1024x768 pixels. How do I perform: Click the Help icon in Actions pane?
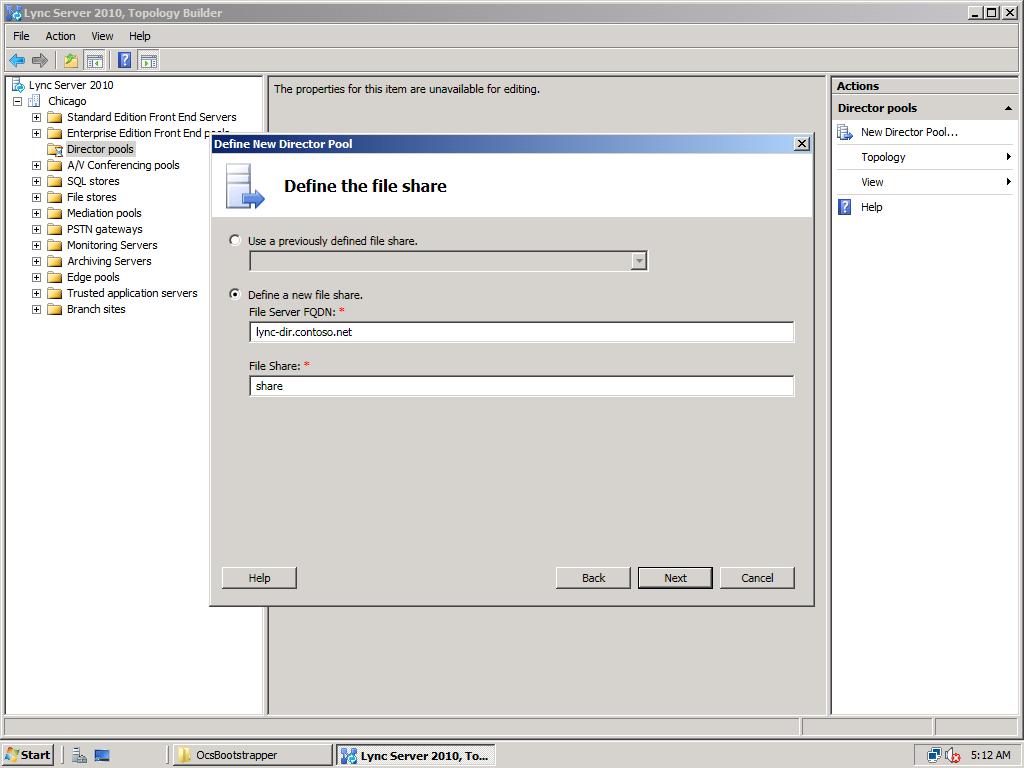[x=845, y=207]
